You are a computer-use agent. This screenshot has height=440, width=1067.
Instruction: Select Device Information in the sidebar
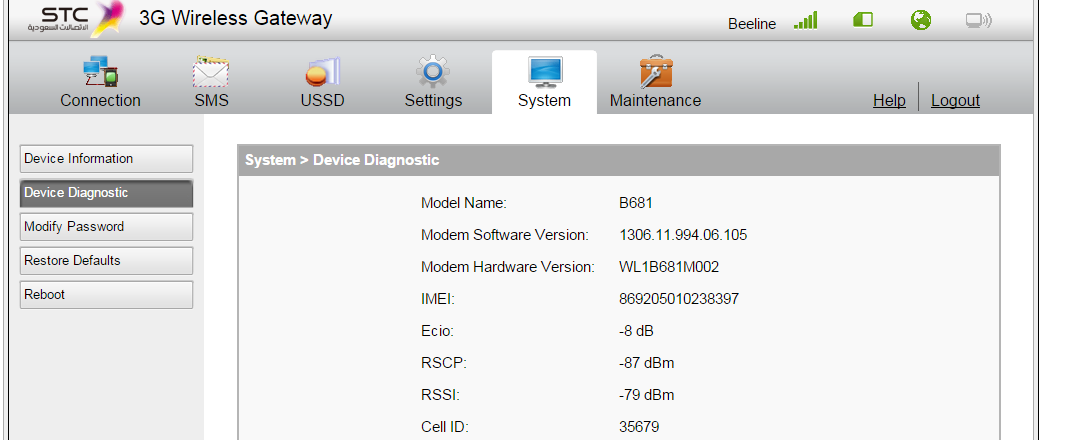click(x=106, y=159)
